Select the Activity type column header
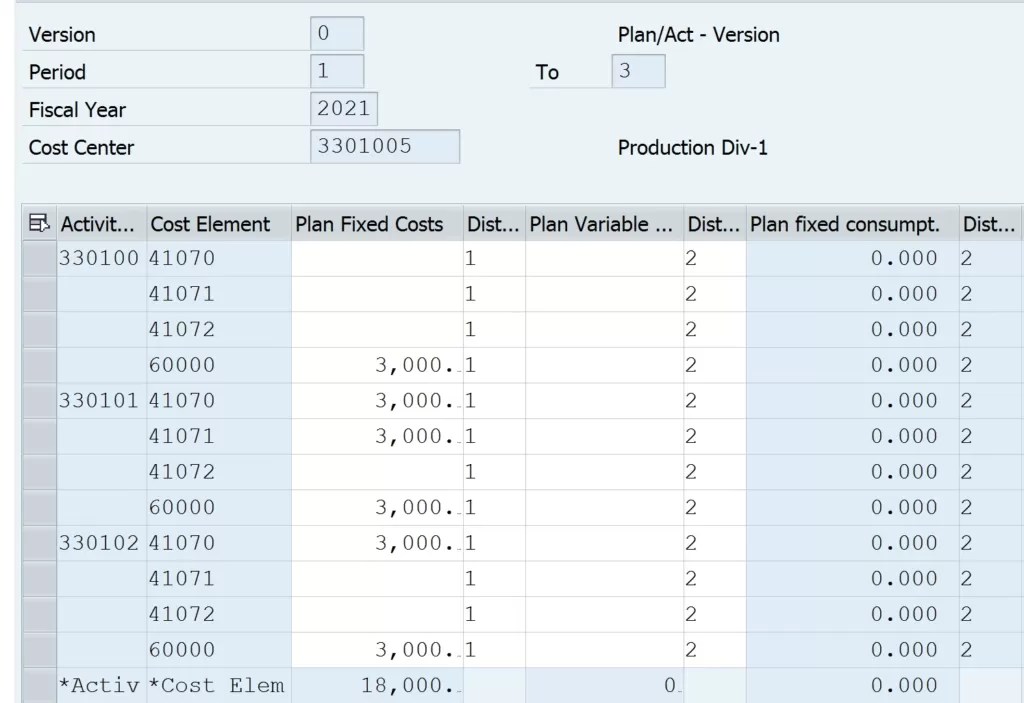This screenshot has height=703, width=1024. 102,224
